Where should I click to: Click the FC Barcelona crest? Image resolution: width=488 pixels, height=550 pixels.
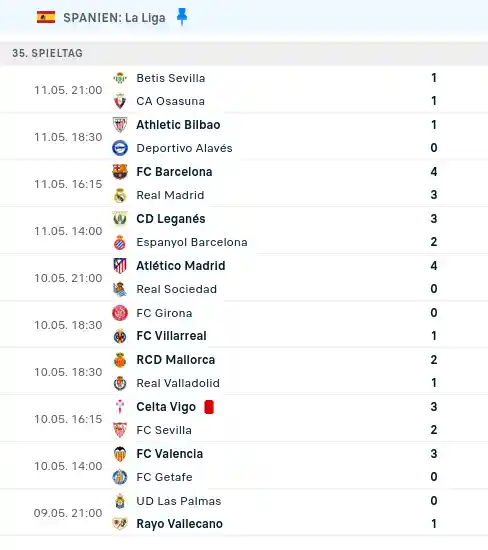click(x=120, y=172)
